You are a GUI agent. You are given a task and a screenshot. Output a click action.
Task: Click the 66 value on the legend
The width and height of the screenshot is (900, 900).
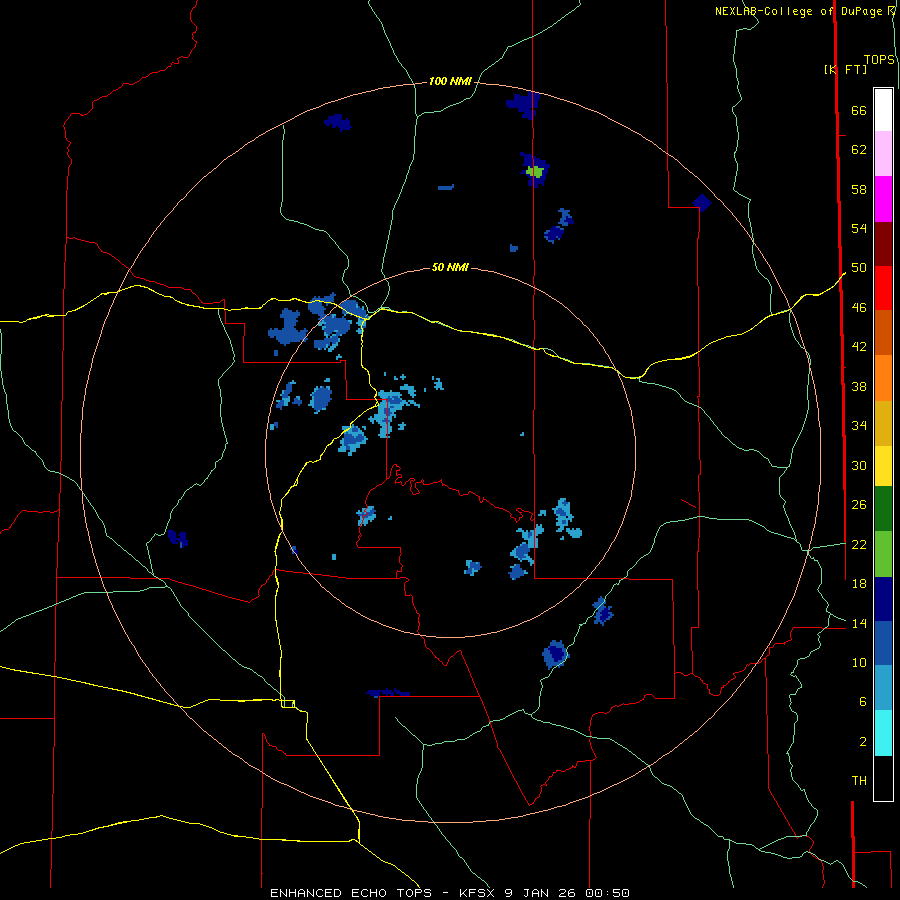coord(859,110)
